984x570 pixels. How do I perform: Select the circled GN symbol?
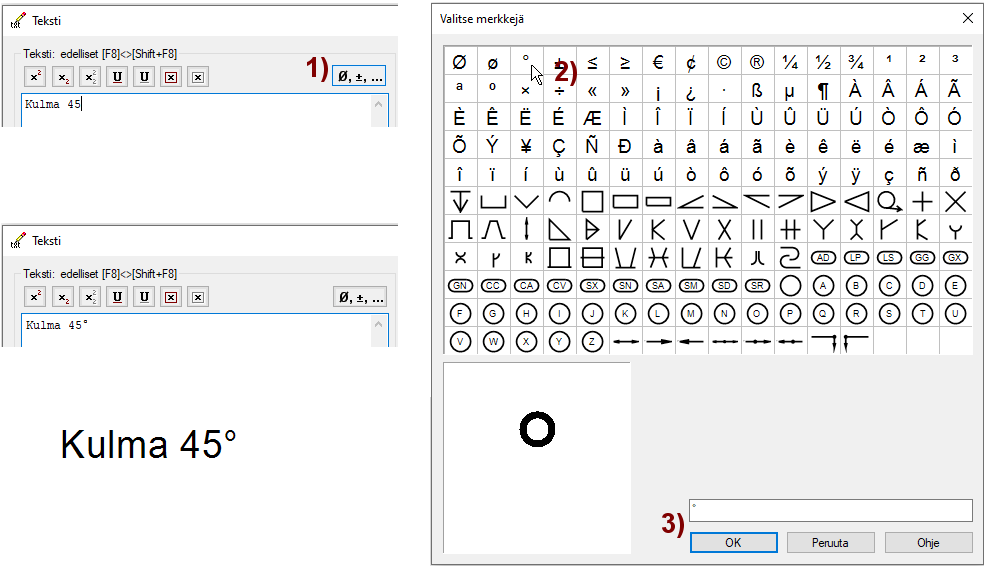[460, 285]
